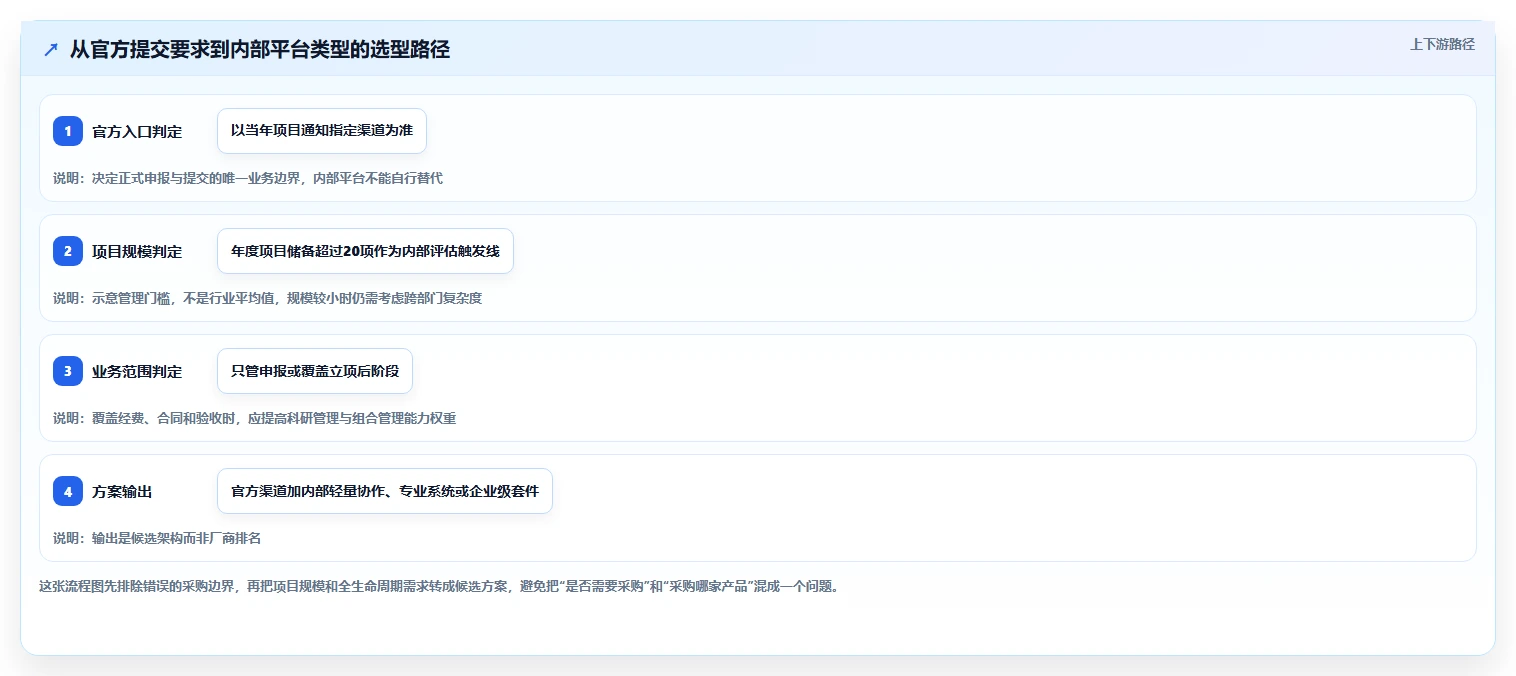This screenshot has height=676, width=1516.
Task: Click the title 从官方提交要求到内部平台类型的选型路径
Action: click(x=260, y=49)
